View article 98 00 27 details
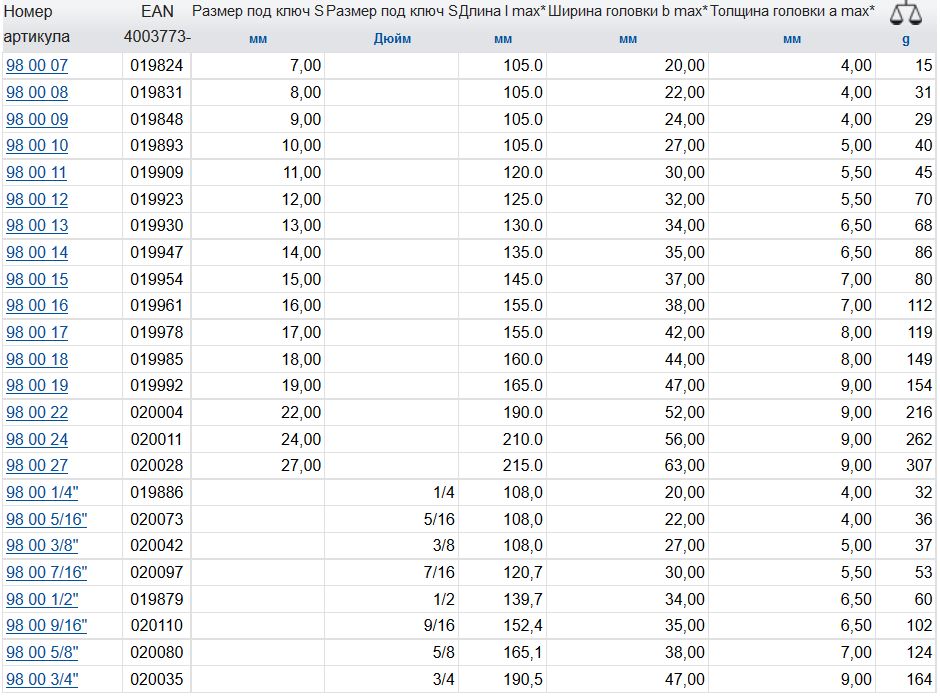This screenshot has width=940, height=697. point(37,466)
